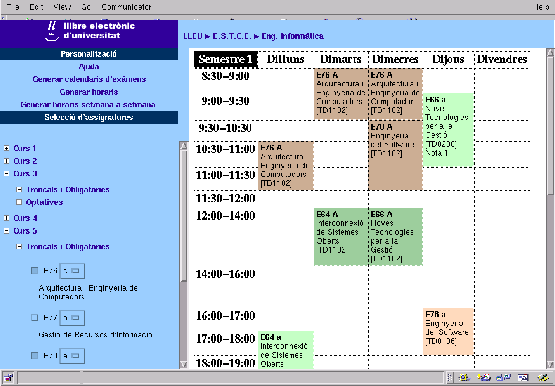
Task: Click Arquitectura i Enginyeria de Computadors subject name
Action: [88, 292]
